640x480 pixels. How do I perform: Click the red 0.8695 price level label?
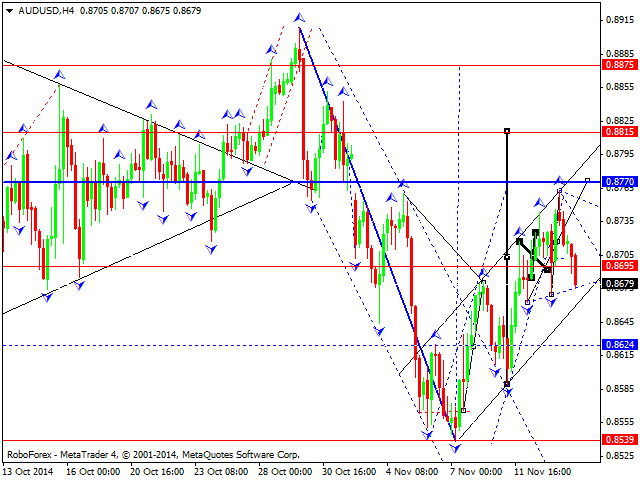pyautogui.click(x=620, y=266)
